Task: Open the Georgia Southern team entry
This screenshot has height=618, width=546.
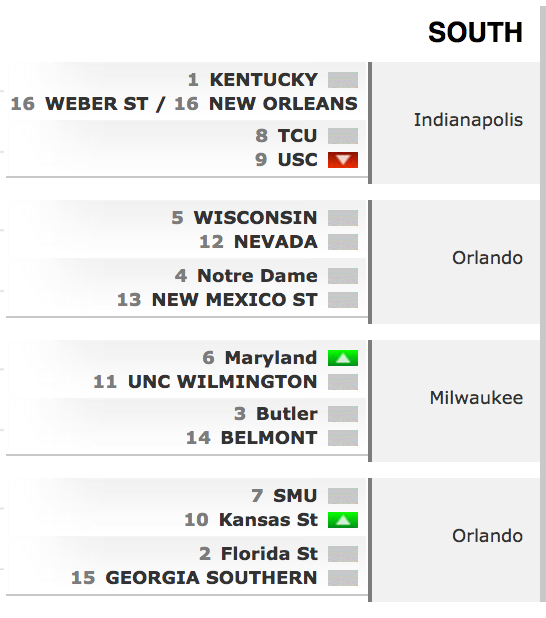Action: click(211, 578)
